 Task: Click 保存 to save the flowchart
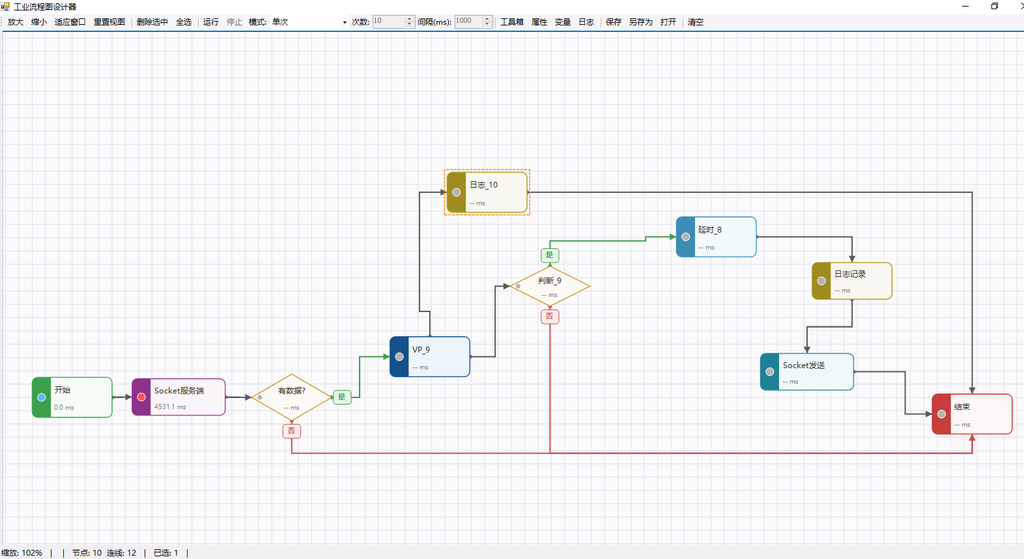tap(613, 22)
